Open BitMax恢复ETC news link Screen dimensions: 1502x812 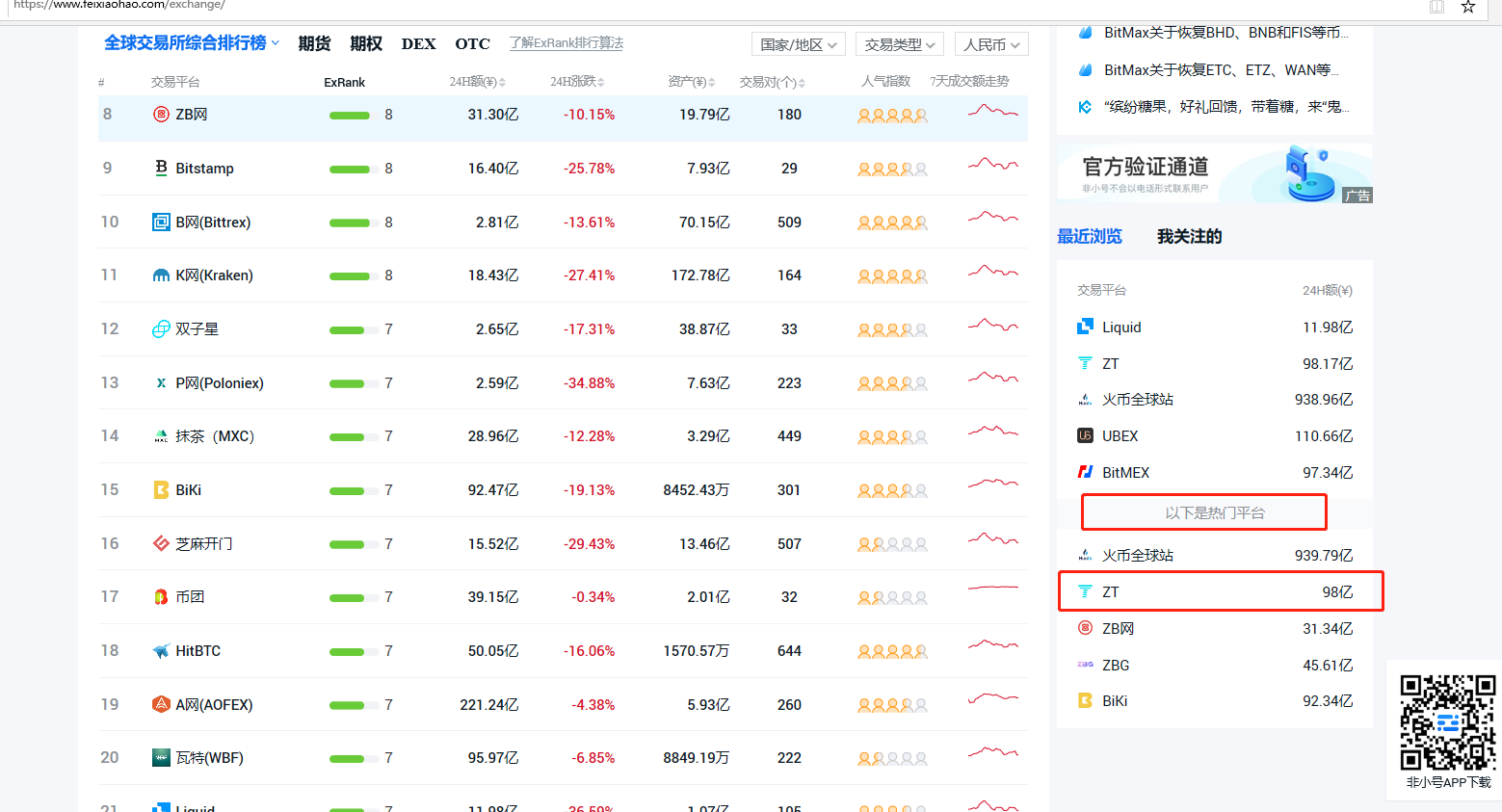(1222, 70)
